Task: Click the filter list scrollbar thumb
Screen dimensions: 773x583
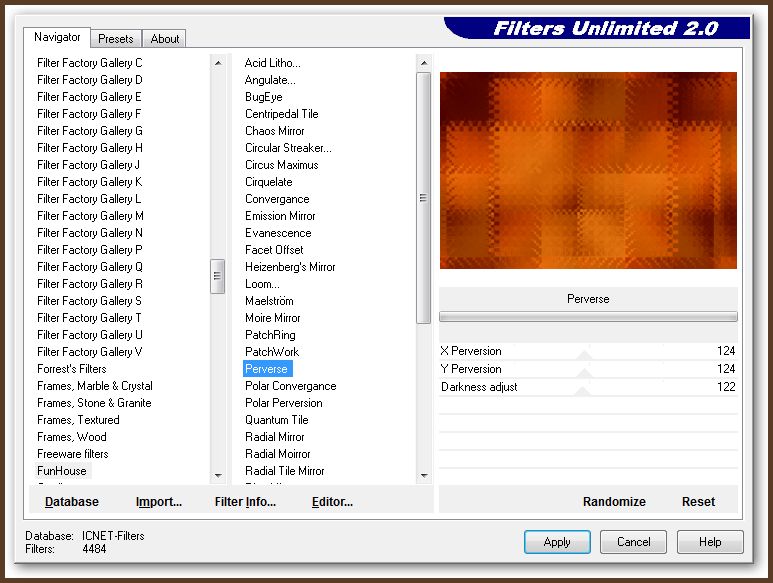Action: (x=423, y=198)
